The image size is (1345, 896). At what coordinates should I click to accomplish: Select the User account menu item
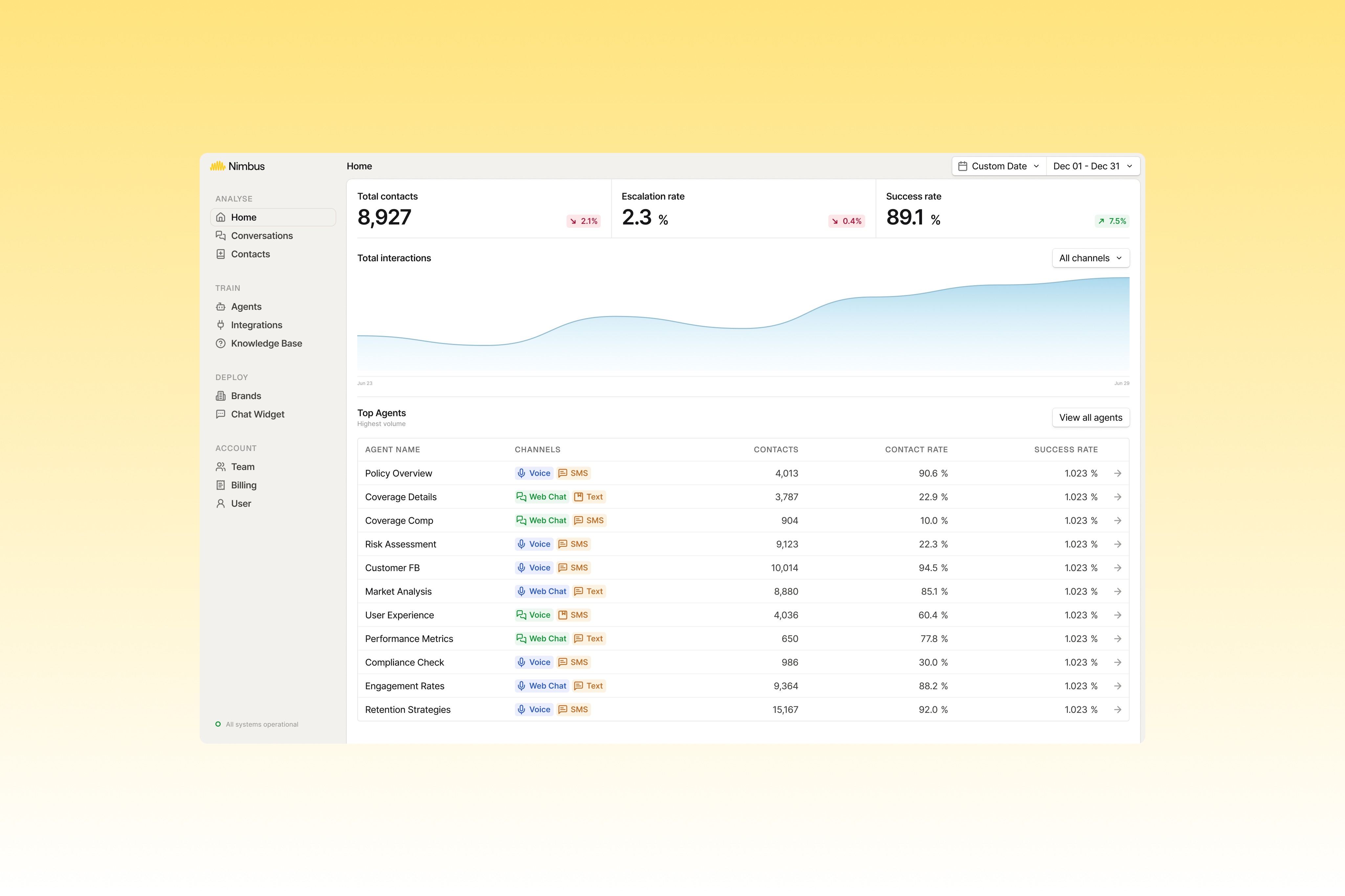[241, 503]
